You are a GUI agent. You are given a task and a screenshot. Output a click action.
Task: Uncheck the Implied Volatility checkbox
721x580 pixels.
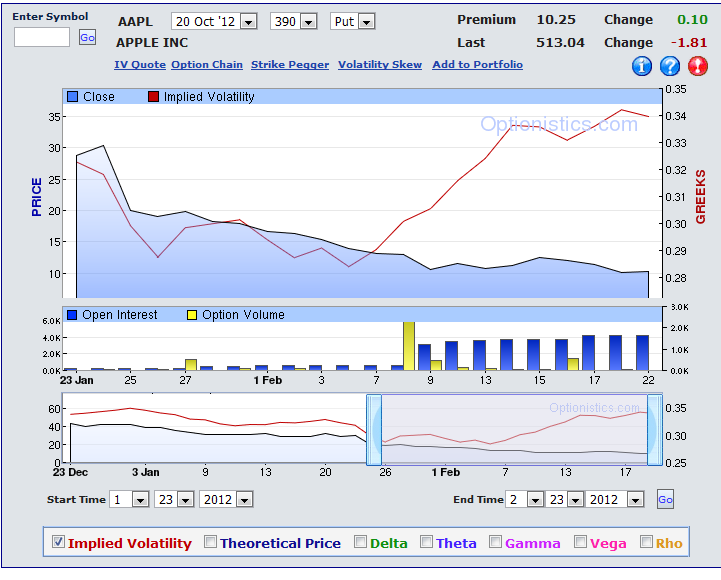(58, 542)
